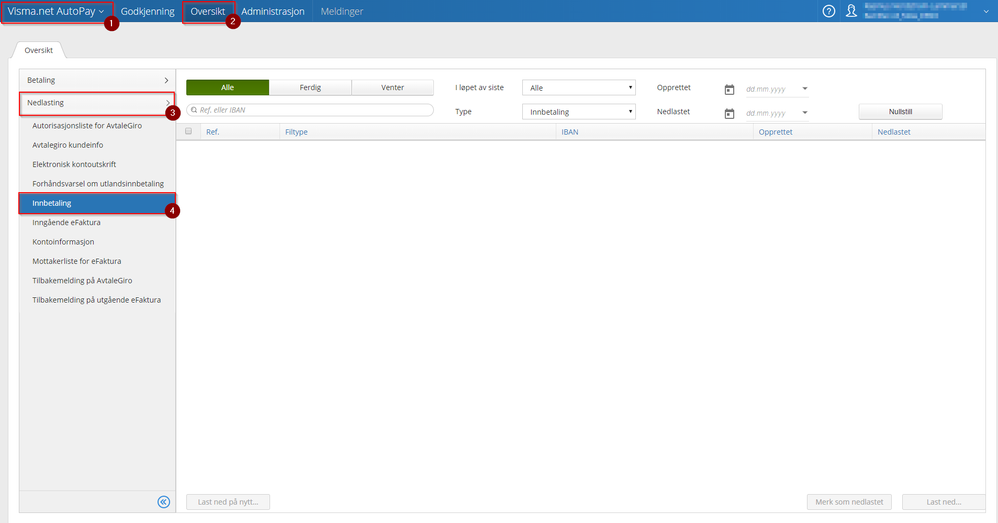Open Opprettet date dropdown arrow

[805, 88]
